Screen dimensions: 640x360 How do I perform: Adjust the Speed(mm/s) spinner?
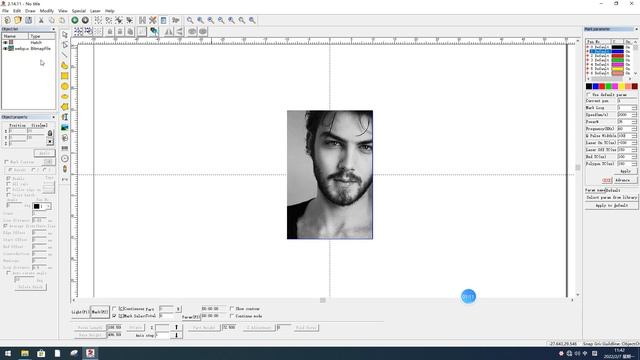point(634,115)
